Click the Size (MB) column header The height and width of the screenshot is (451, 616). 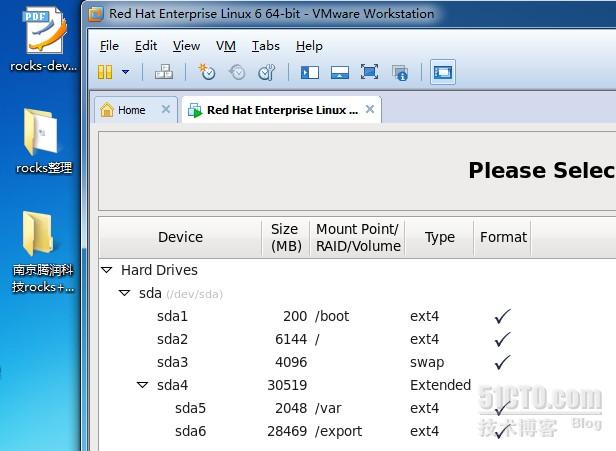click(x=286, y=237)
